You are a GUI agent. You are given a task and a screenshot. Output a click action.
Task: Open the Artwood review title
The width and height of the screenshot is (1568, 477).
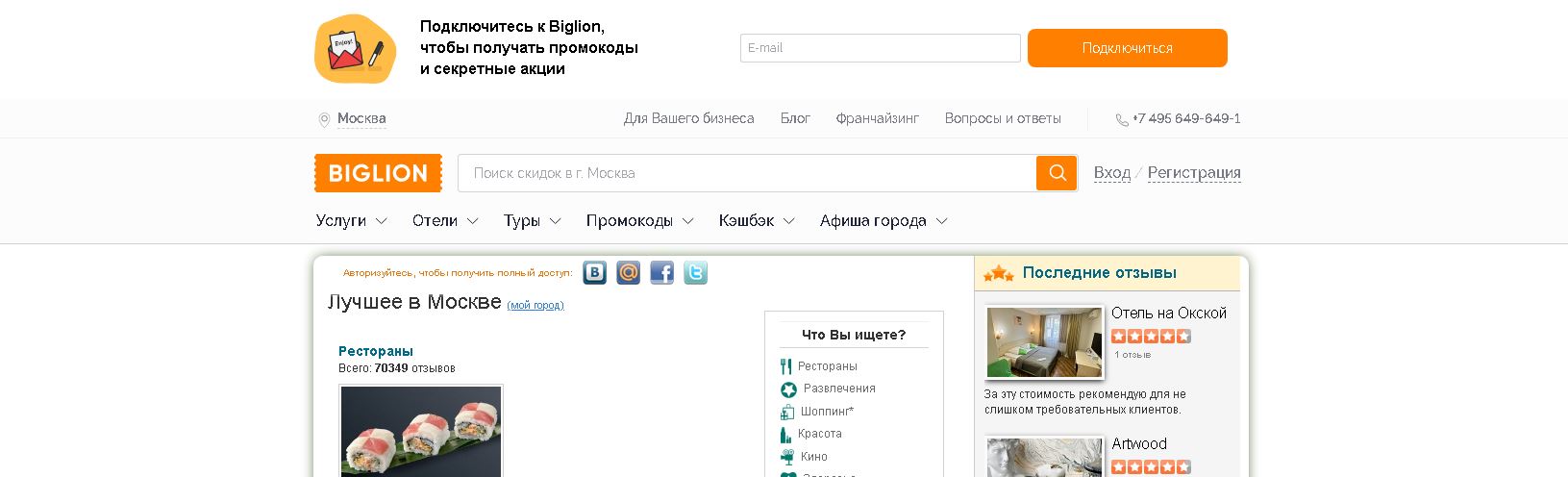coord(1139,444)
